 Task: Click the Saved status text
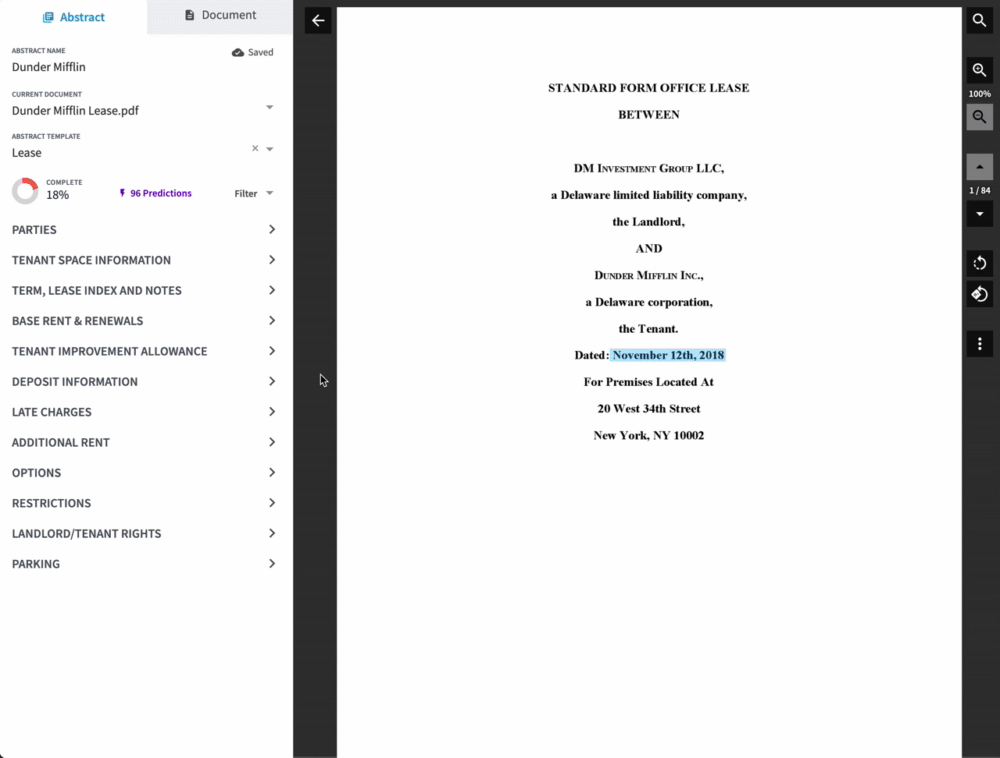click(260, 52)
